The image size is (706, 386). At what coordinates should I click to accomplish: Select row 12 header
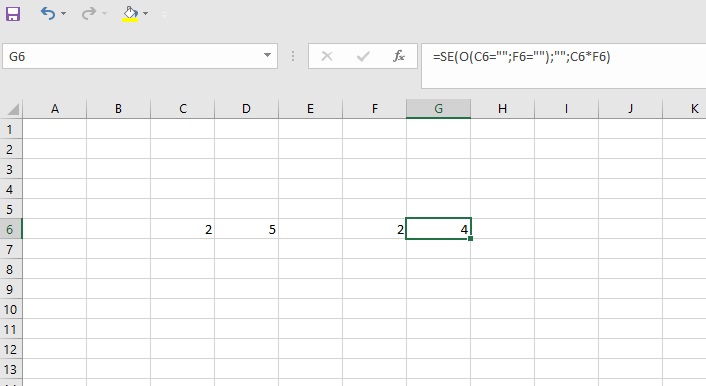[x=11, y=349]
